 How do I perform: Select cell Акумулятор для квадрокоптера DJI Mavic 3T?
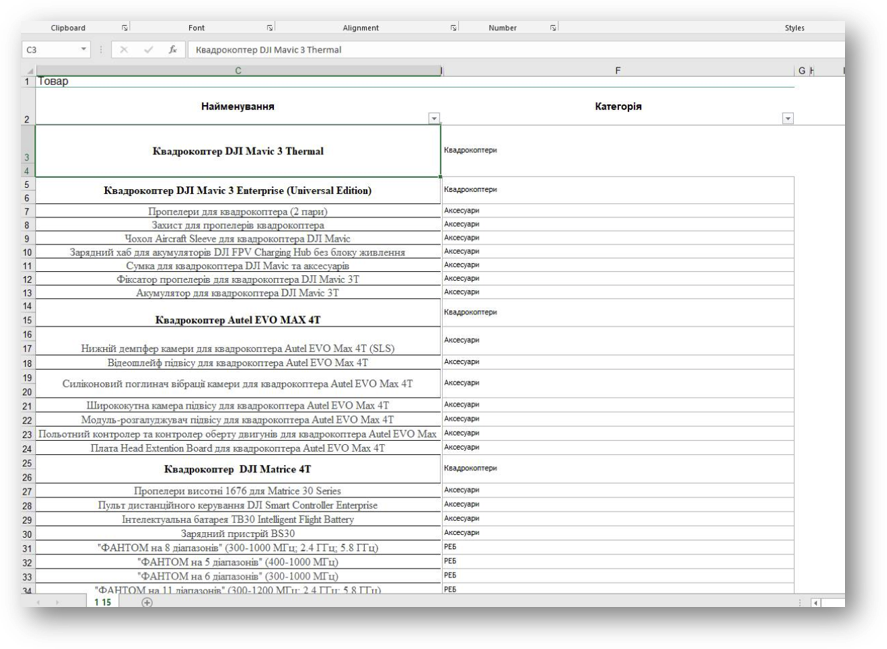coord(238,293)
